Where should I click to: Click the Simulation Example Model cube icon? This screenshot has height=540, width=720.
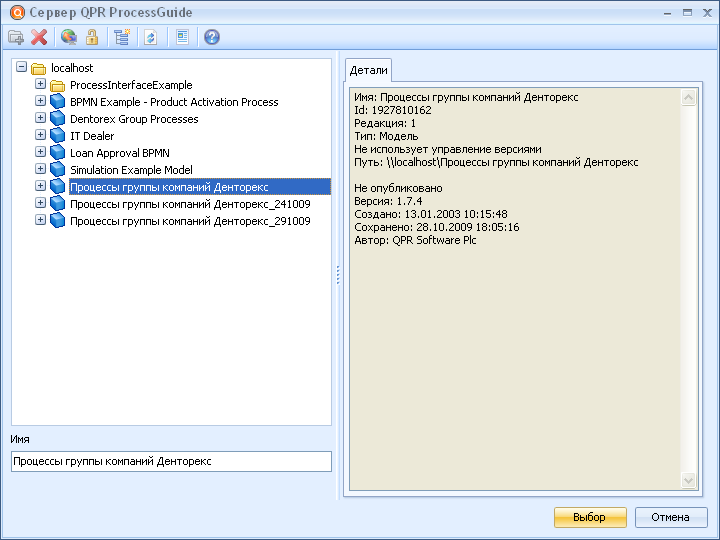[57, 169]
